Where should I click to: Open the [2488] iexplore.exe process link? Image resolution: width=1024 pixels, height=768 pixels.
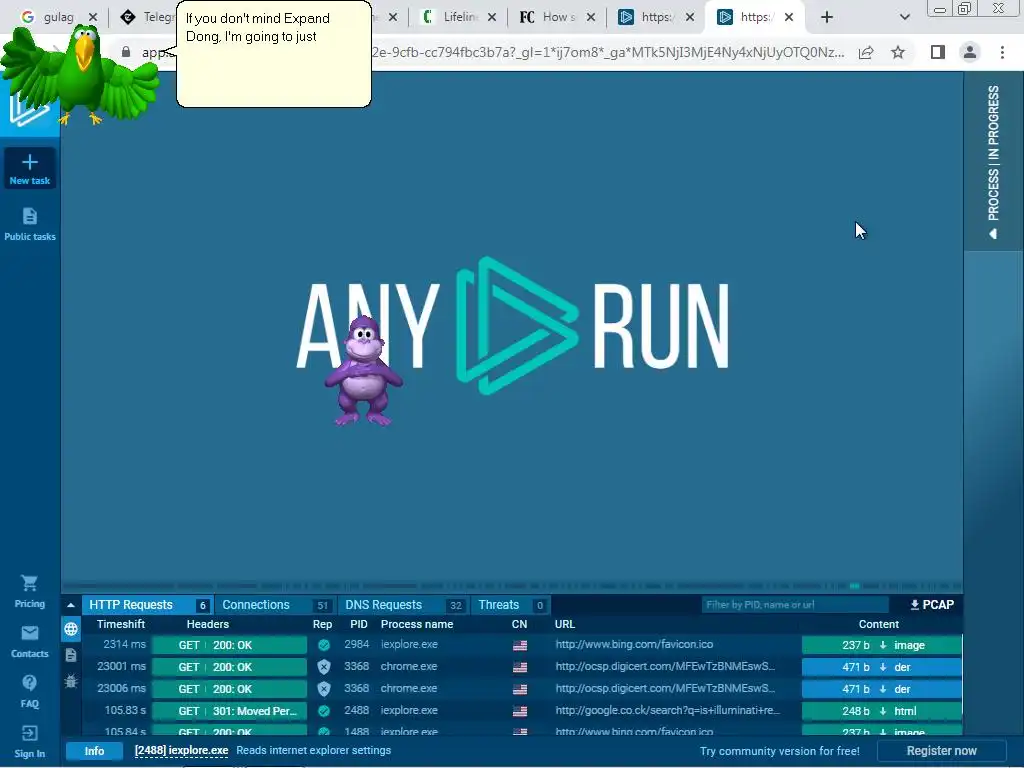(182, 750)
